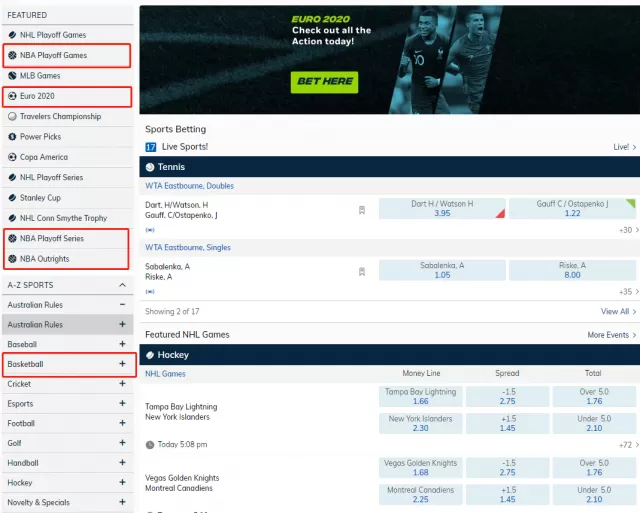The image size is (640, 513).
Task: Select Tampa Bay Lightning money line 1.66
Action: [x=420, y=397]
